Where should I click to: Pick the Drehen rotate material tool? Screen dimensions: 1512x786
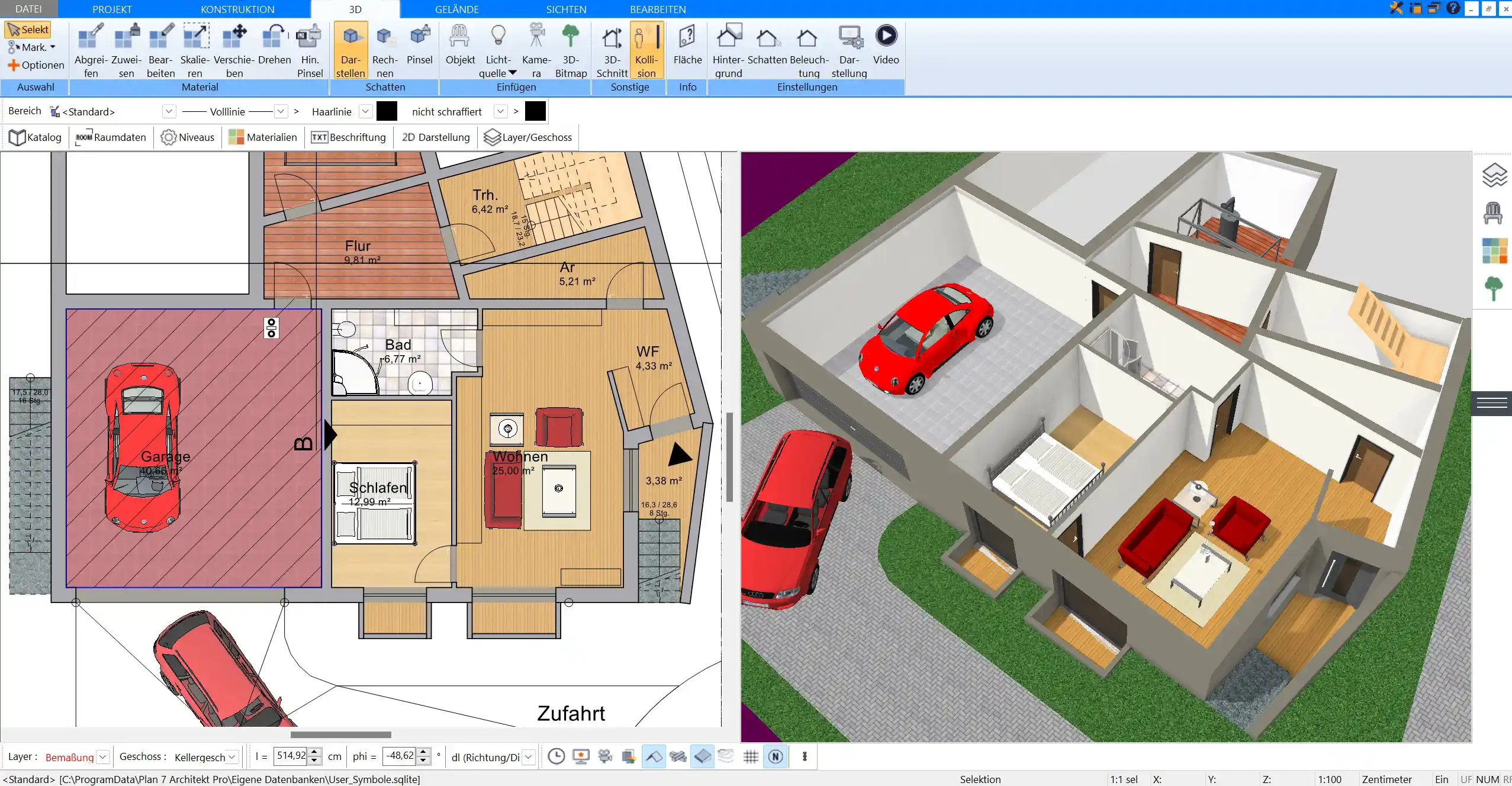coord(274,45)
